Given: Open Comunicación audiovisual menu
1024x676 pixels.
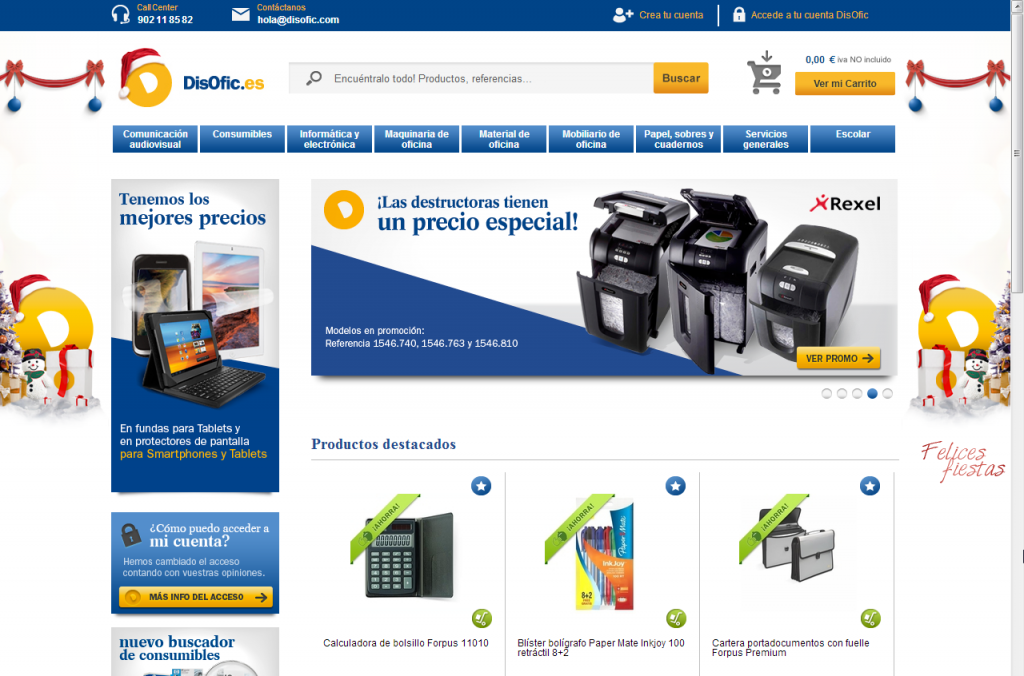Looking at the screenshot, I should (x=155, y=139).
